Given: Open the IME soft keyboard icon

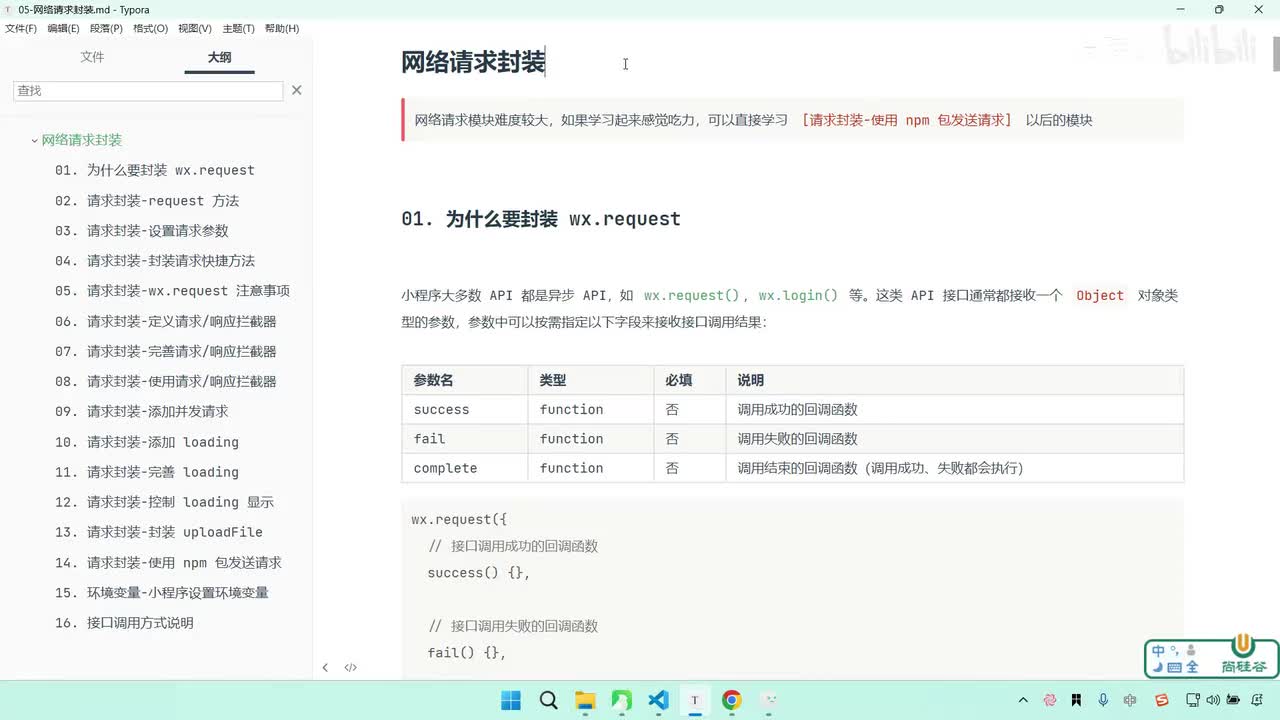Looking at the screenshot, I should point(1174,667).
